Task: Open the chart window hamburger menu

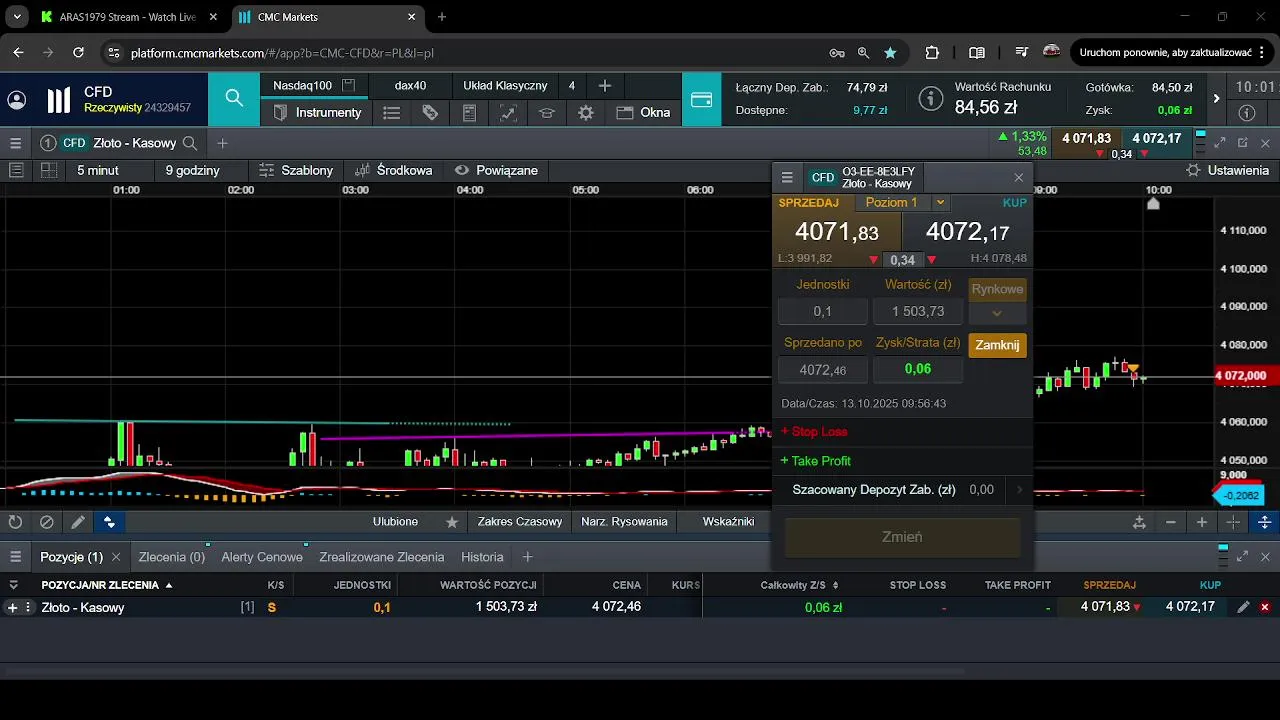Action: coord(15,143)
